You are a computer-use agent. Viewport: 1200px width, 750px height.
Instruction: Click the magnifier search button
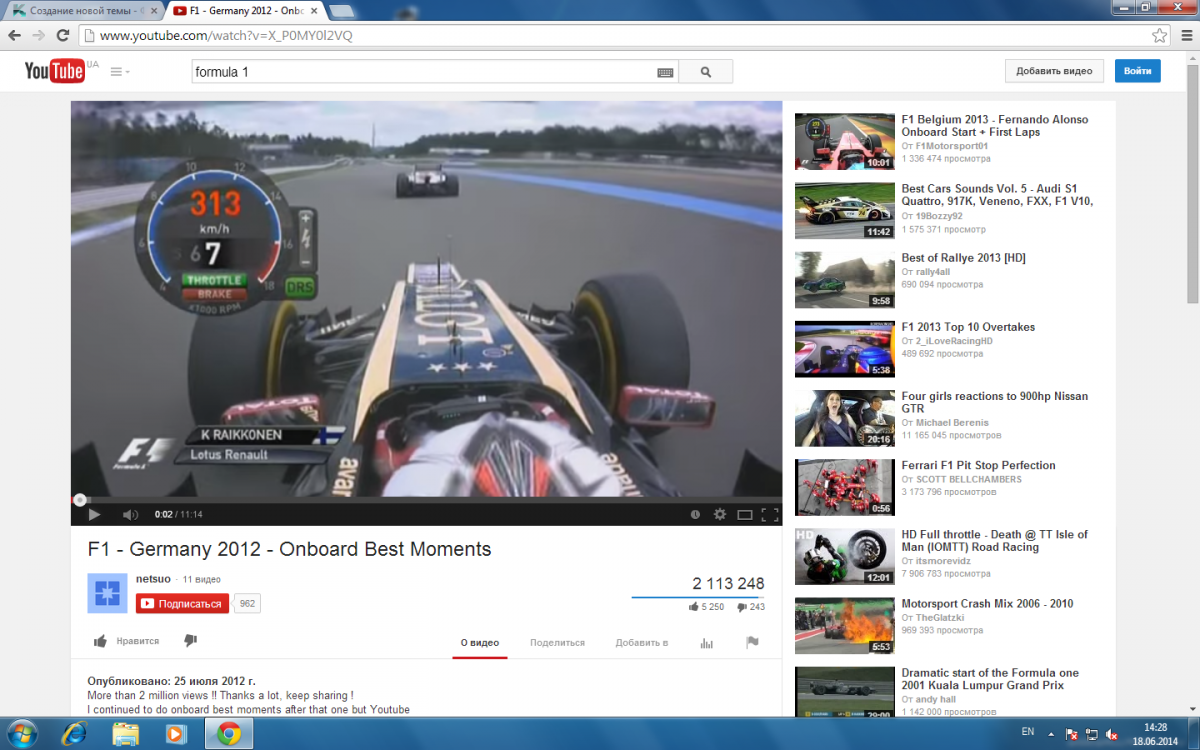(706, 72)
